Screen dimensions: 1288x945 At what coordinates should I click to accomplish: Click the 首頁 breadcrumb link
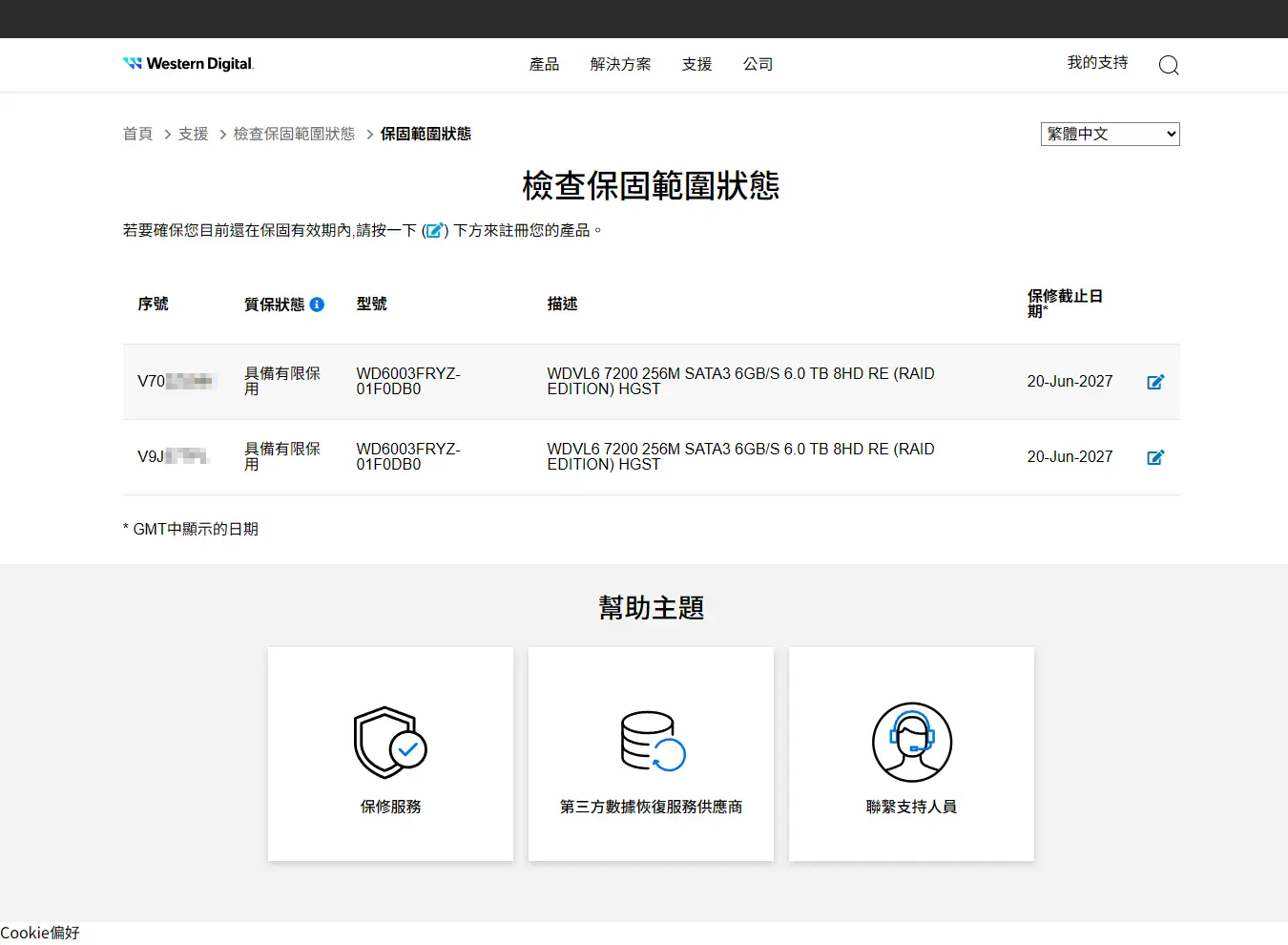pos(137,134)
